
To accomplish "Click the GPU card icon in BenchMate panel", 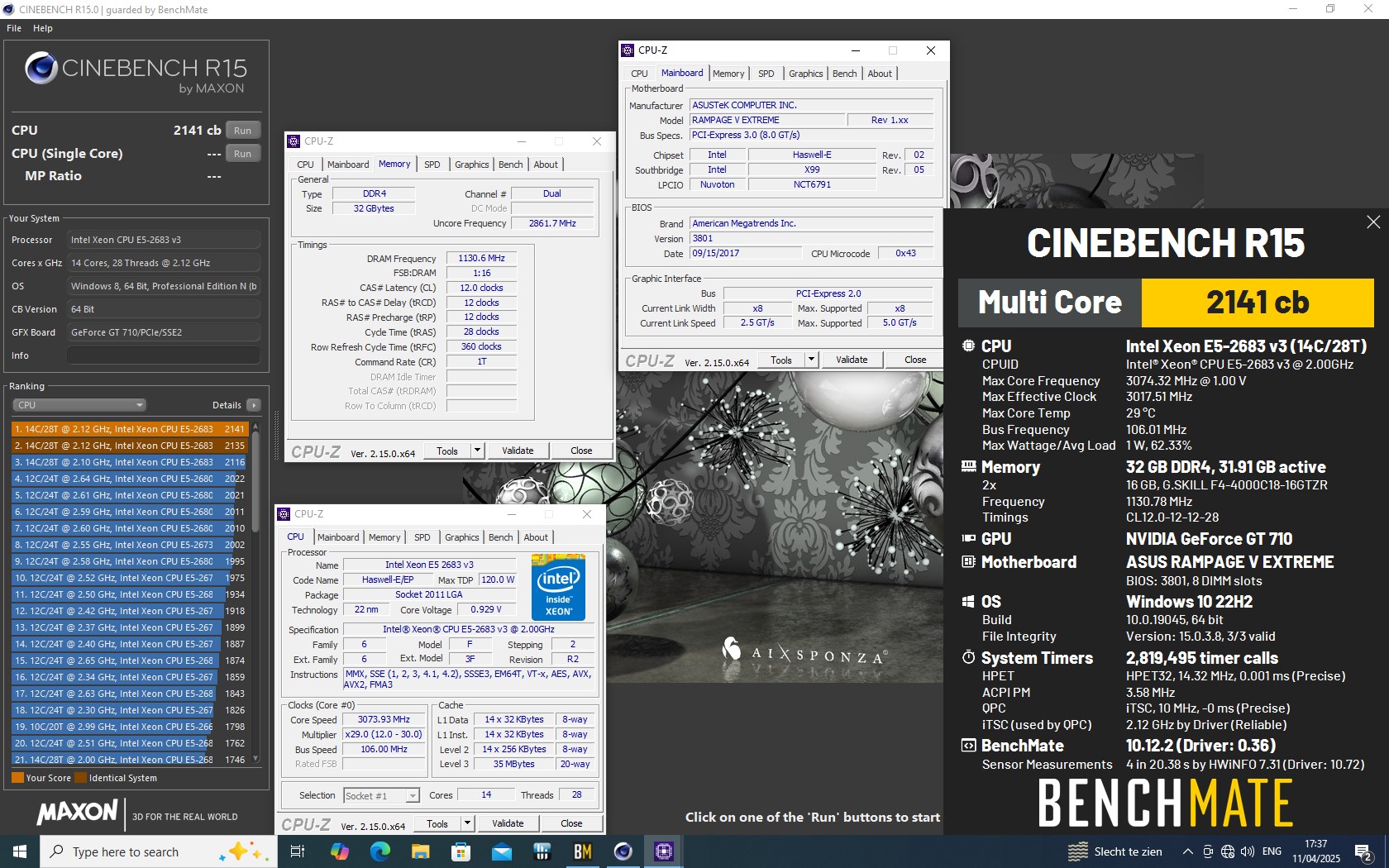I will (968, 538).
